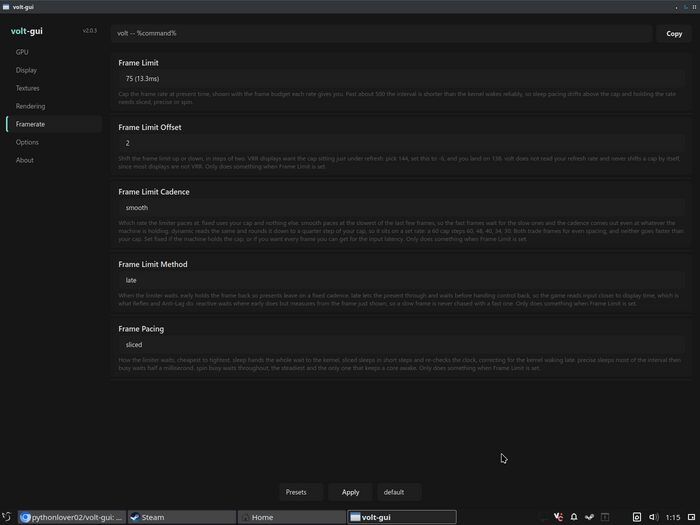Image resolution: width=700 pixels, height=525 pixels.
Task: Switch to Steam window in taskbar
Action: (182, 517)
